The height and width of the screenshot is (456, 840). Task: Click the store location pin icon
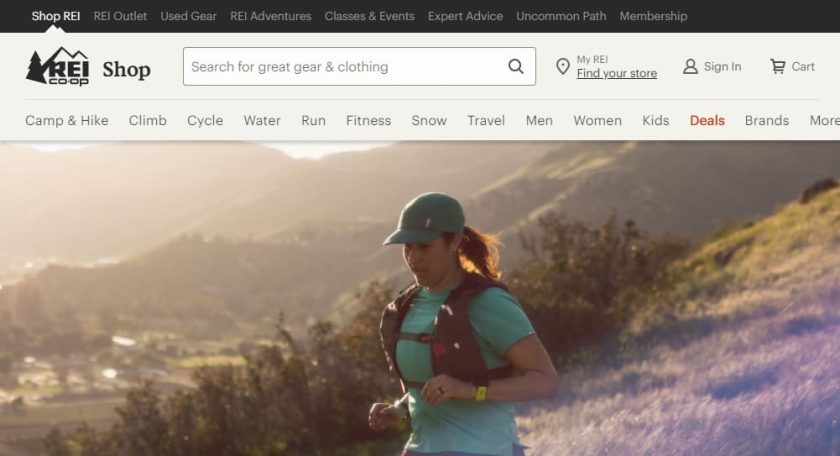562,66
